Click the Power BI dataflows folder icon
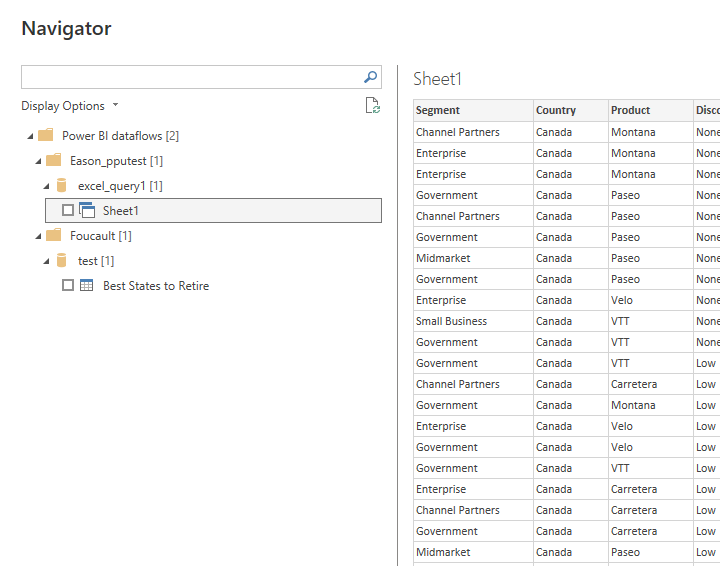Image resolution: width=720 pixels, height=566 pixels. [45, 135]
